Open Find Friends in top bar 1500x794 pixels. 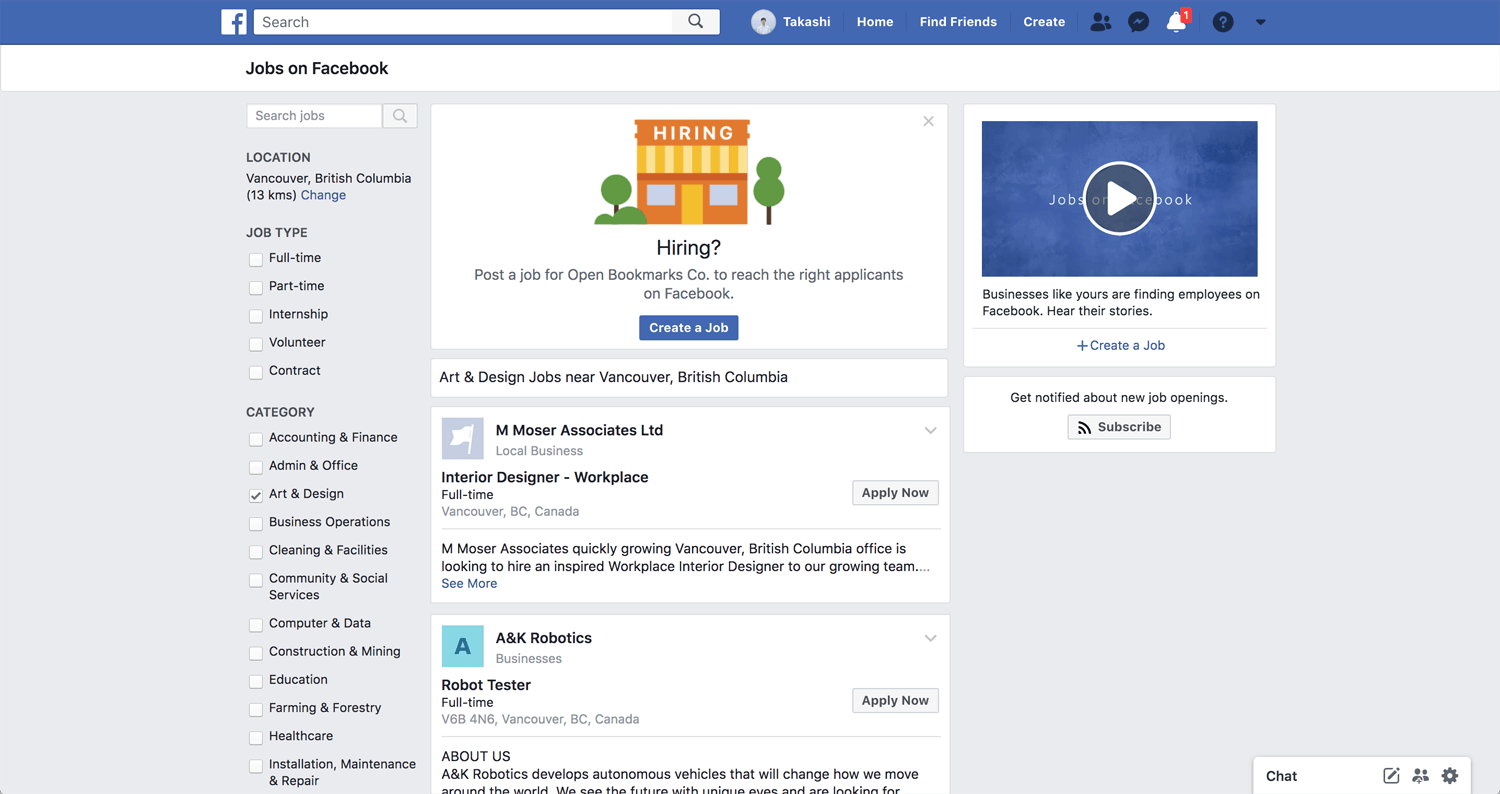point(958,22)
